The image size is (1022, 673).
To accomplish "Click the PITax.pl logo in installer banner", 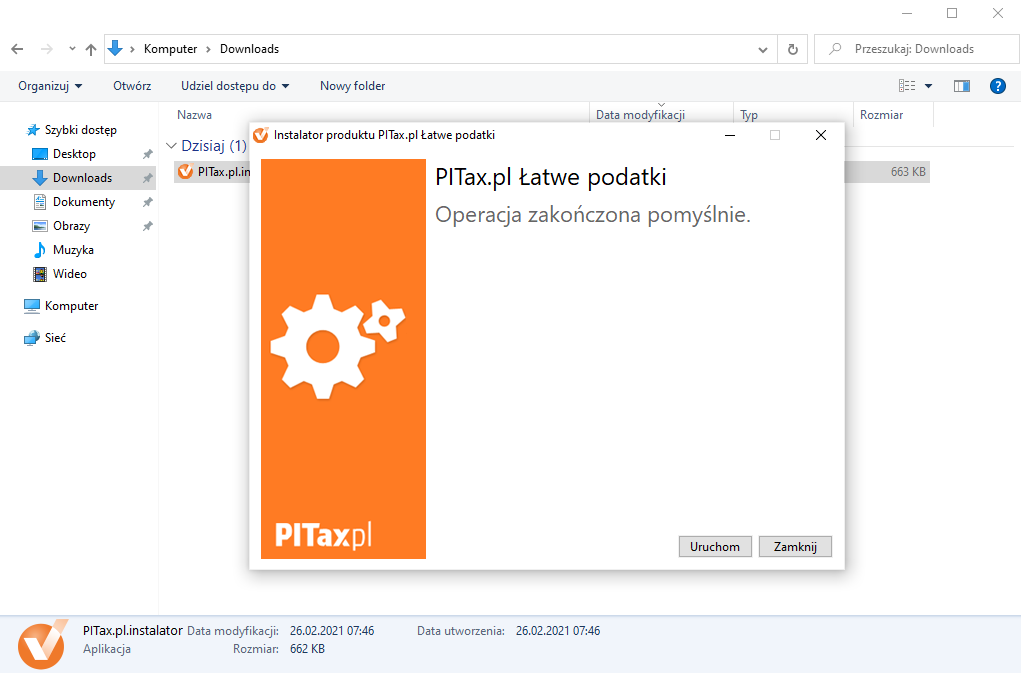I will (323, 535).
